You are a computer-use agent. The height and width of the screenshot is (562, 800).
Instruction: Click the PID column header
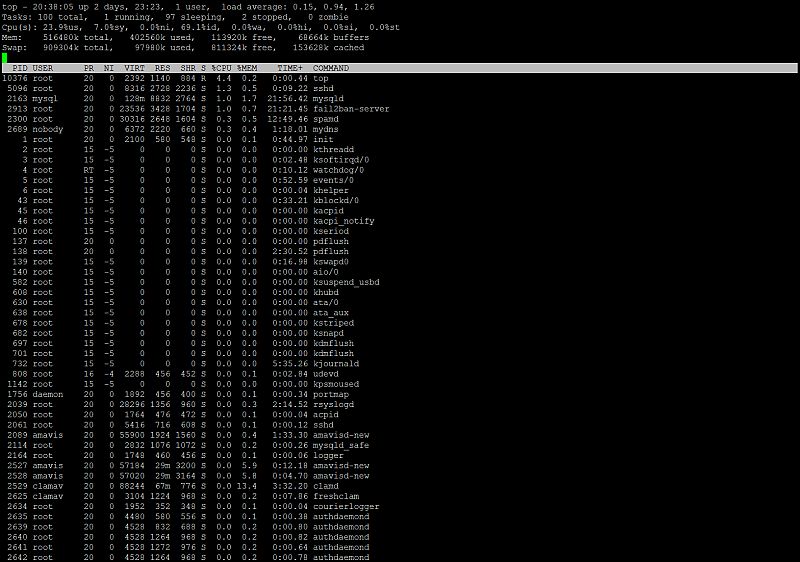click(x=19, y=68)
